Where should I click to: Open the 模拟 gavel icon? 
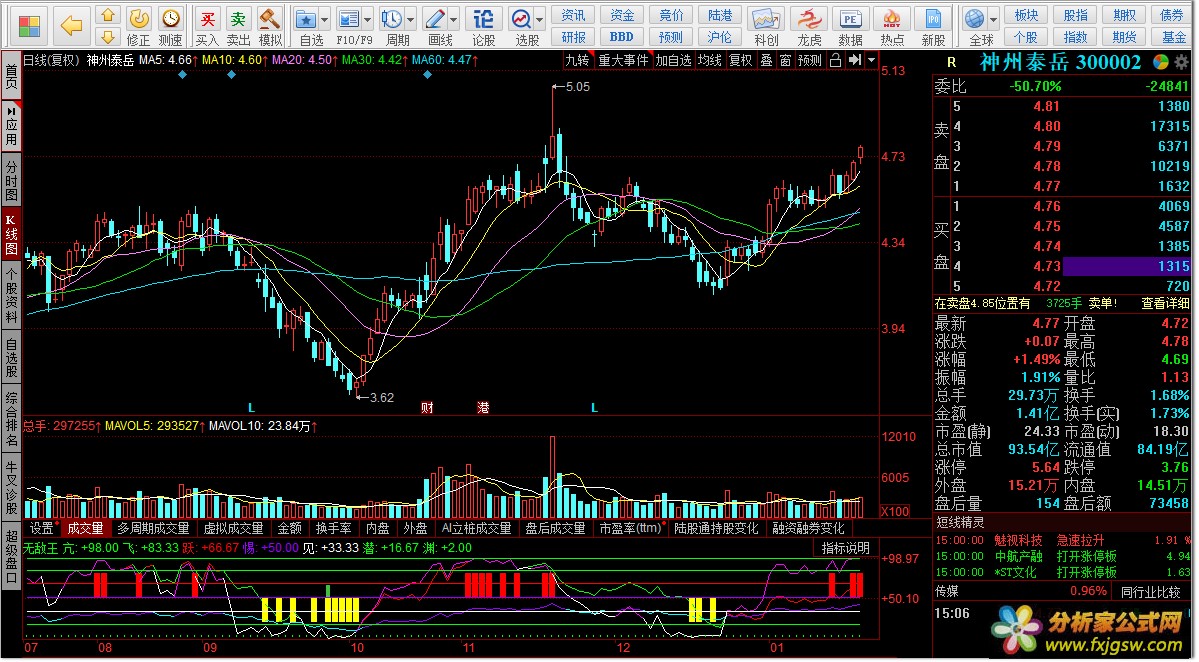(269, 18)
